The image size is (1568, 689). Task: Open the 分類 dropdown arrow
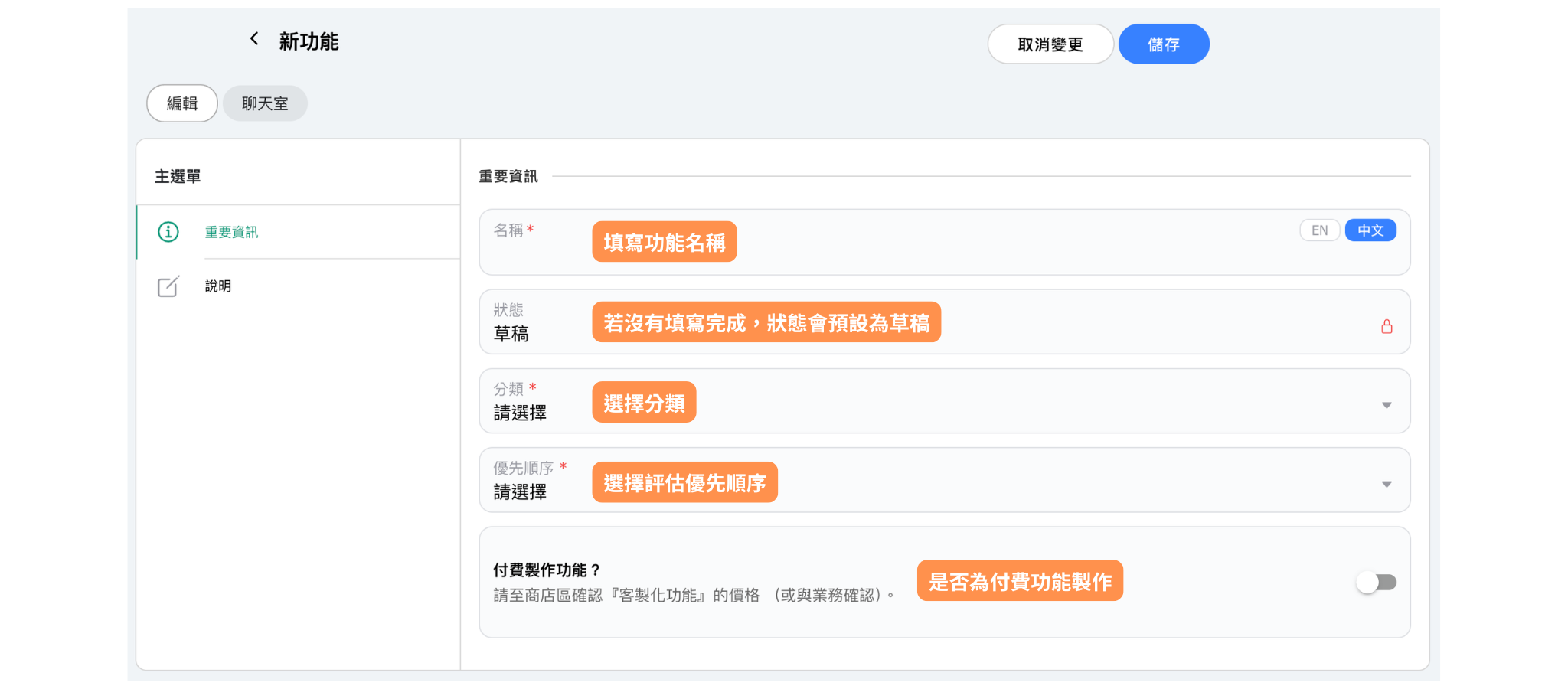tap(1387, 405)
